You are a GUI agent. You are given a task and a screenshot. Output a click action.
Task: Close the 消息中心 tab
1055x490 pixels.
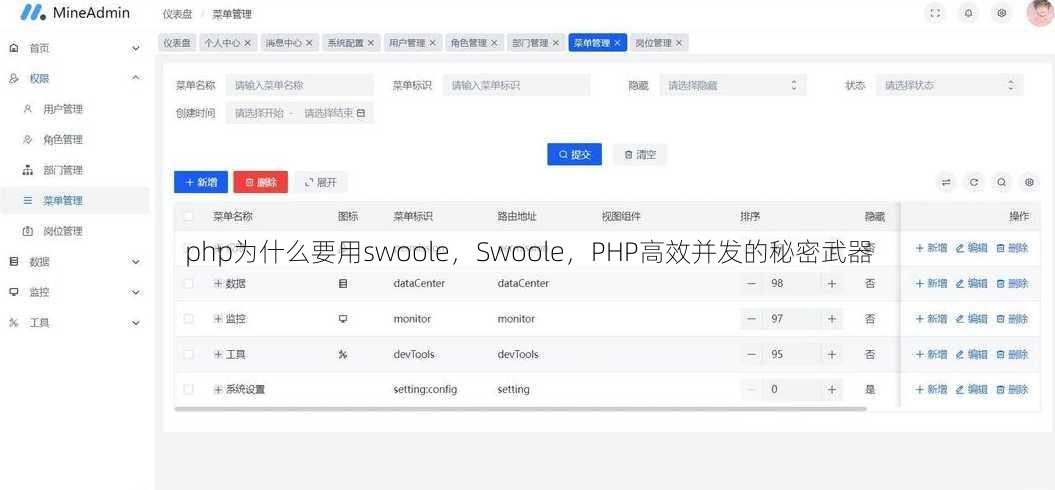click(x=309, y=42)
